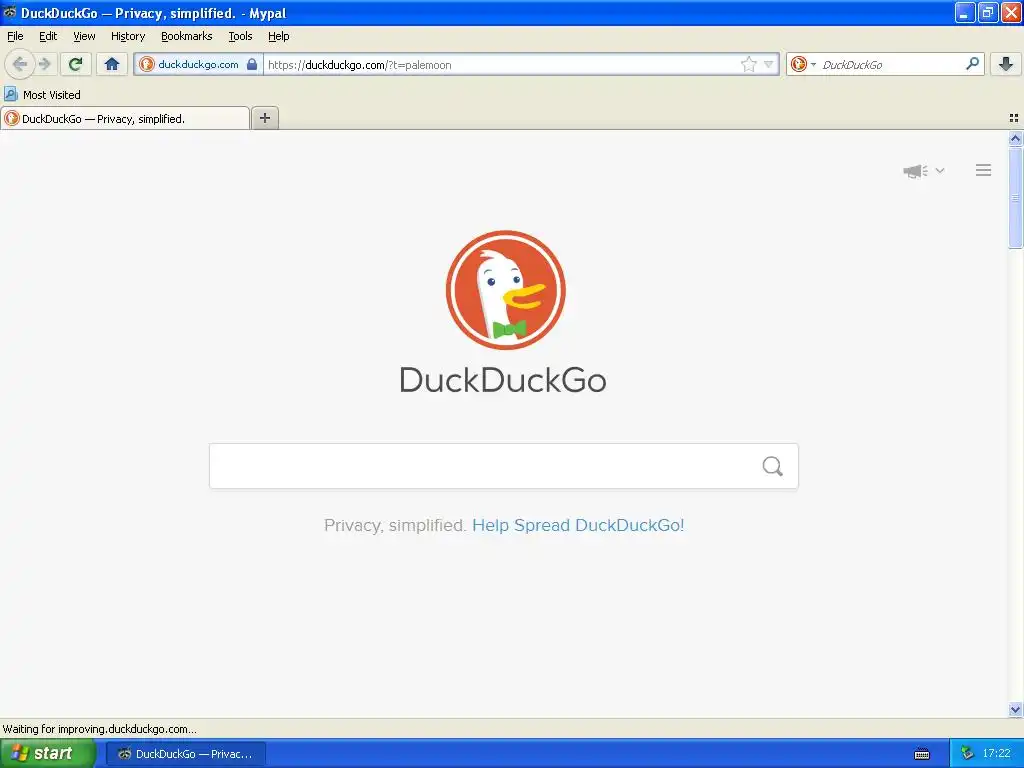Open the Help menu
The image size is (1024, 768).
279,37
